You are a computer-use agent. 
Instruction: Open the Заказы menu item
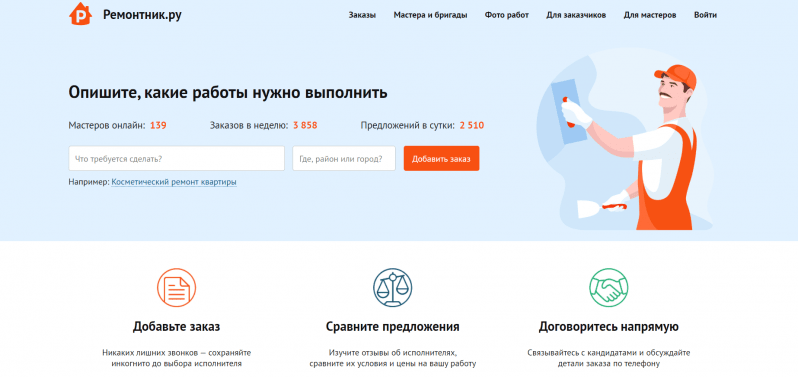click(362, 15)
